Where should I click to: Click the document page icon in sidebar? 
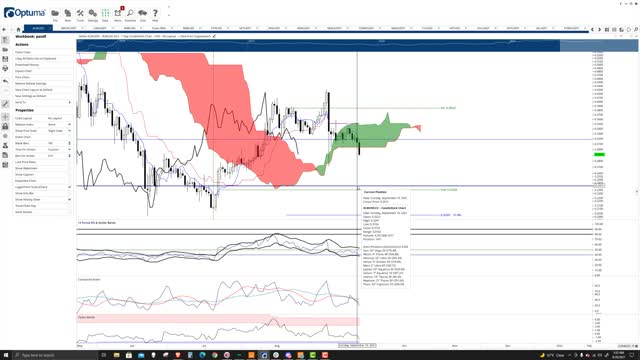coord(5,155)
